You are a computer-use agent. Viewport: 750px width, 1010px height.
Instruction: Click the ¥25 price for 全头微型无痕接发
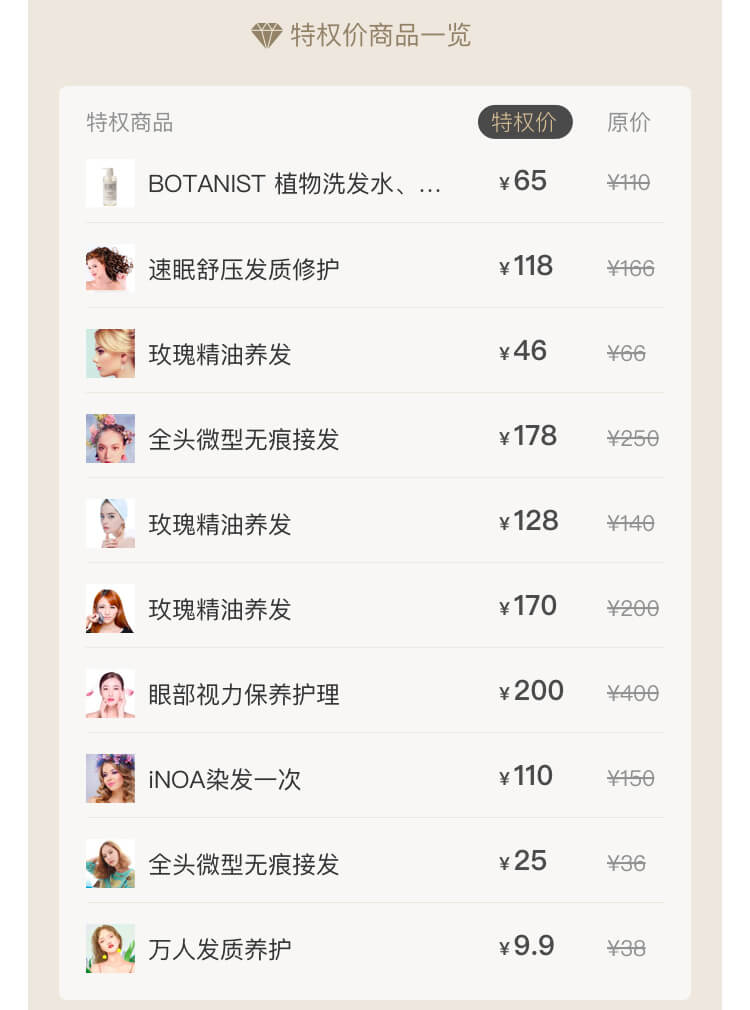(523, 861)
